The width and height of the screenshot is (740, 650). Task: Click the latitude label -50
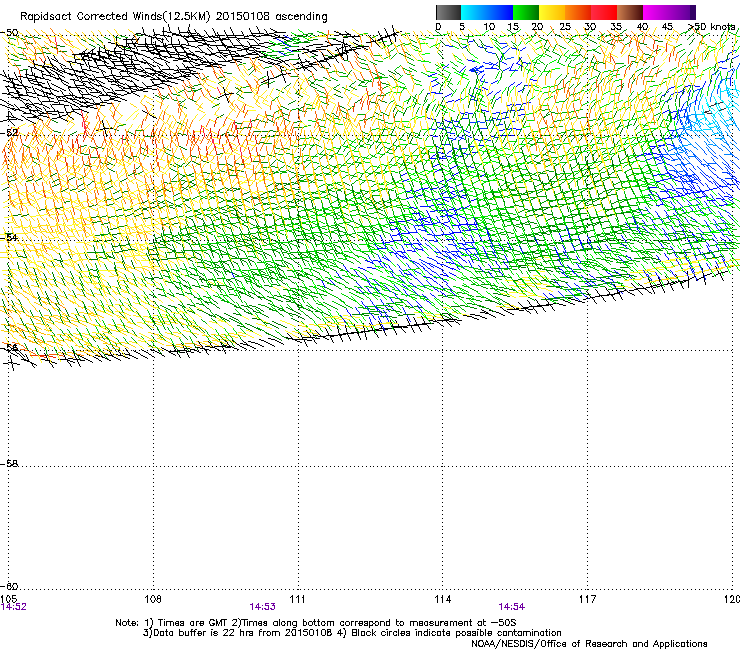click(x=9, y=33)
